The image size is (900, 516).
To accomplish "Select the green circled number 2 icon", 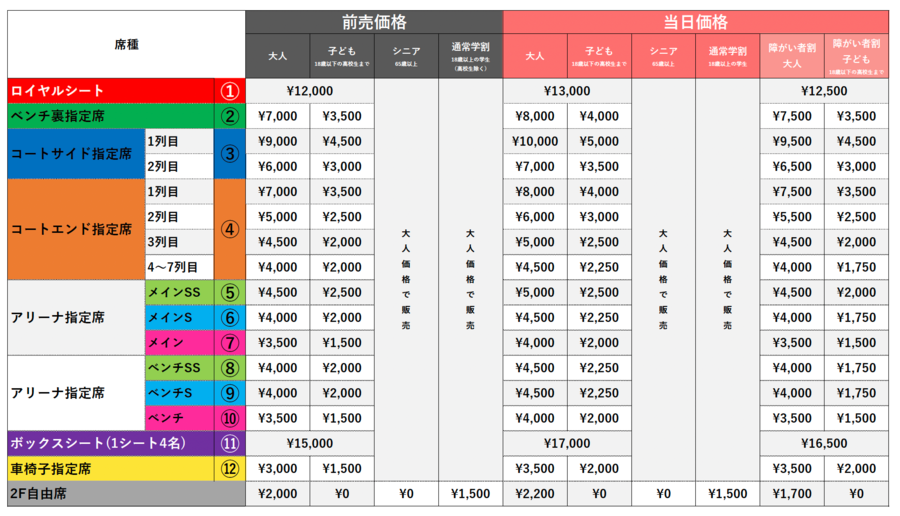I will (x=229, y=116).
